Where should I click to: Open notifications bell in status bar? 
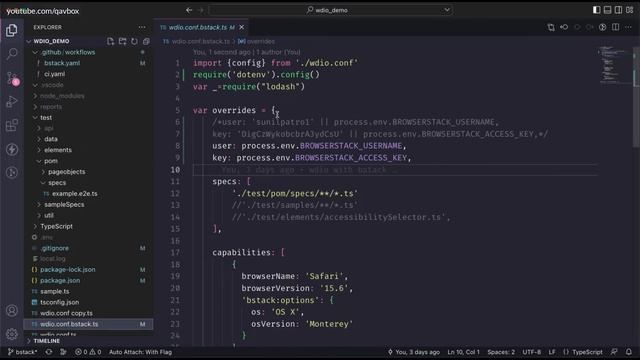coord(629,352)
